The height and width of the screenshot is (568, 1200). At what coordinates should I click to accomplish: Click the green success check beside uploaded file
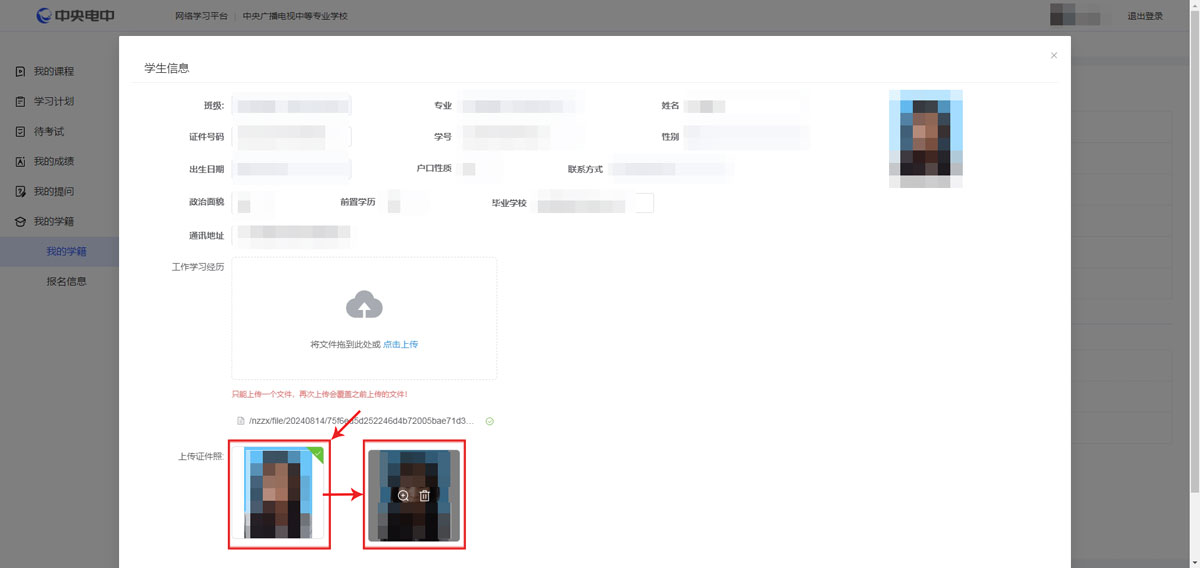(489, 421)
